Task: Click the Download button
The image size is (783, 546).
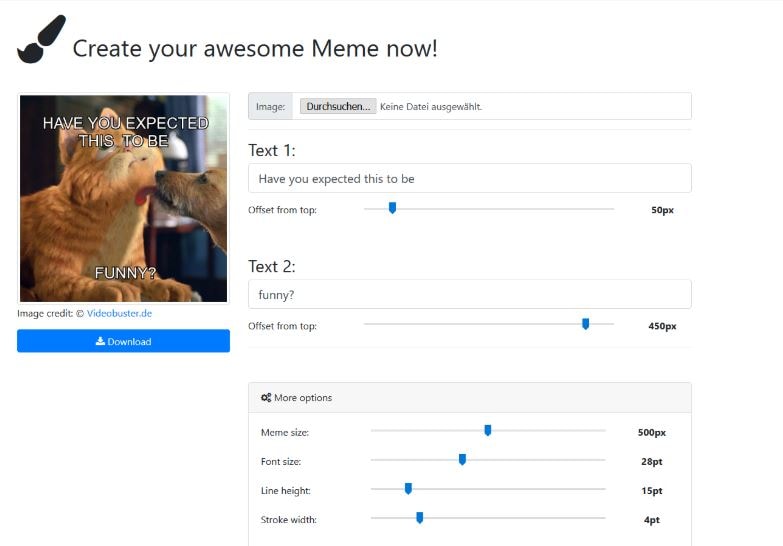Action: [123, 341]
